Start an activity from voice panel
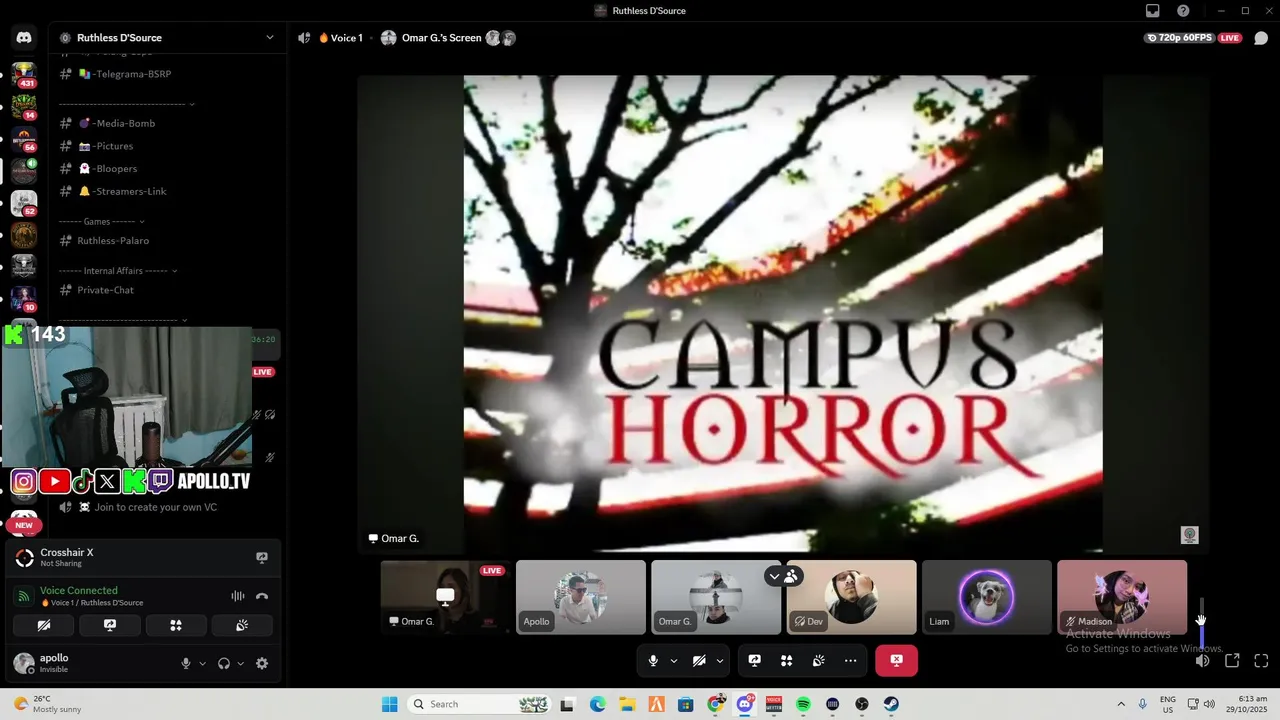The width and height of the screenshot is (1280, 720). click(x=176, y=625)
